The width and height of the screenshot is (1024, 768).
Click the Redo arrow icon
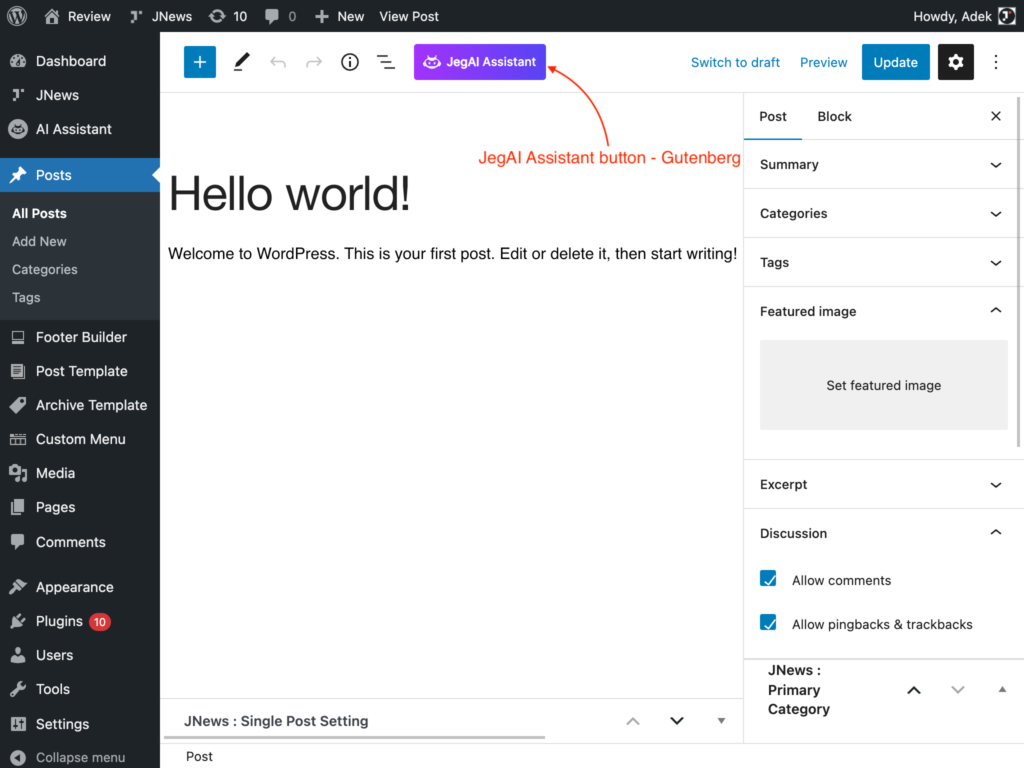pos(313,62)
